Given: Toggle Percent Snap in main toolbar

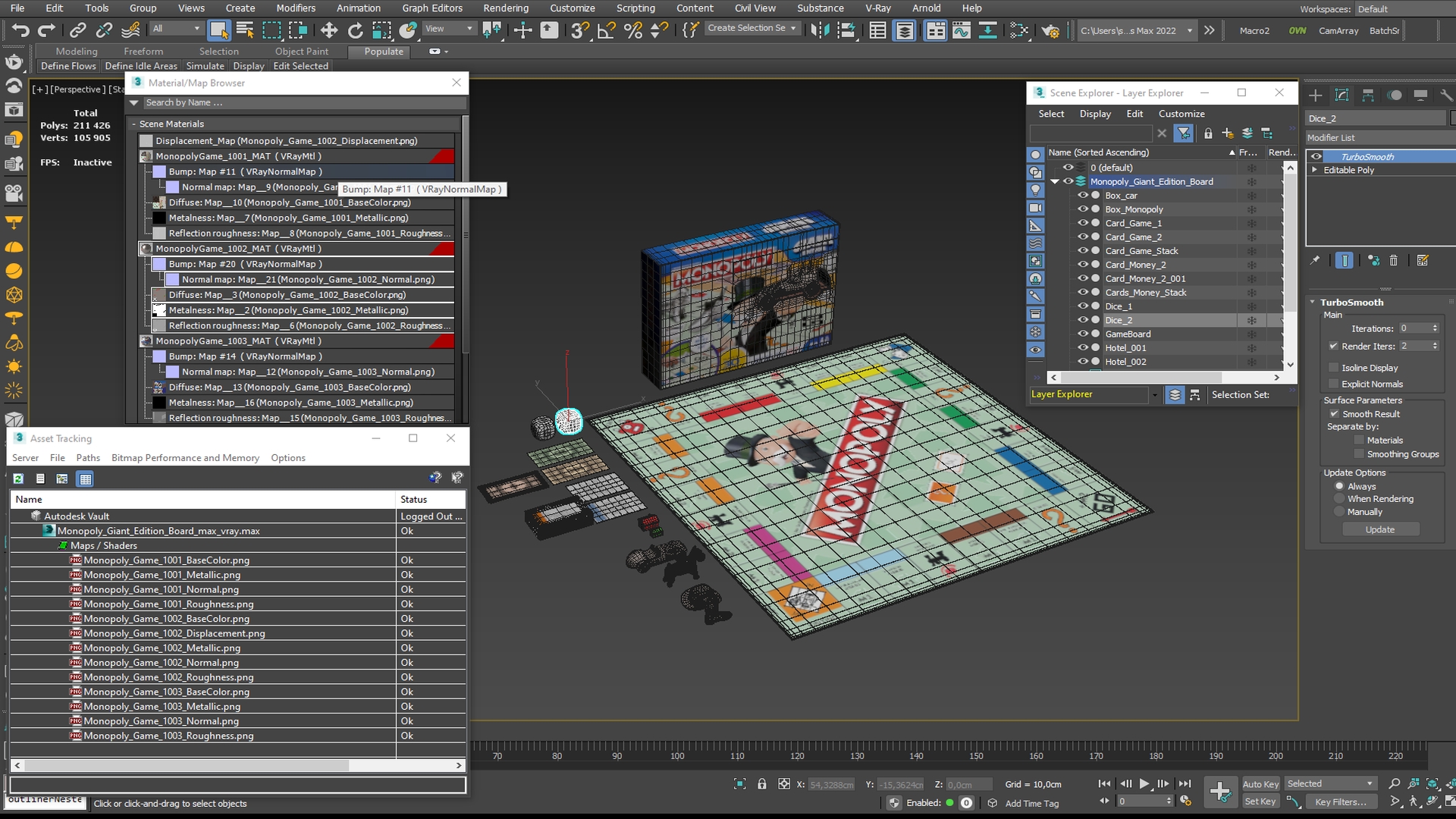Looking at the screenshot, I should pyautogui.click(x=633, y=30).
